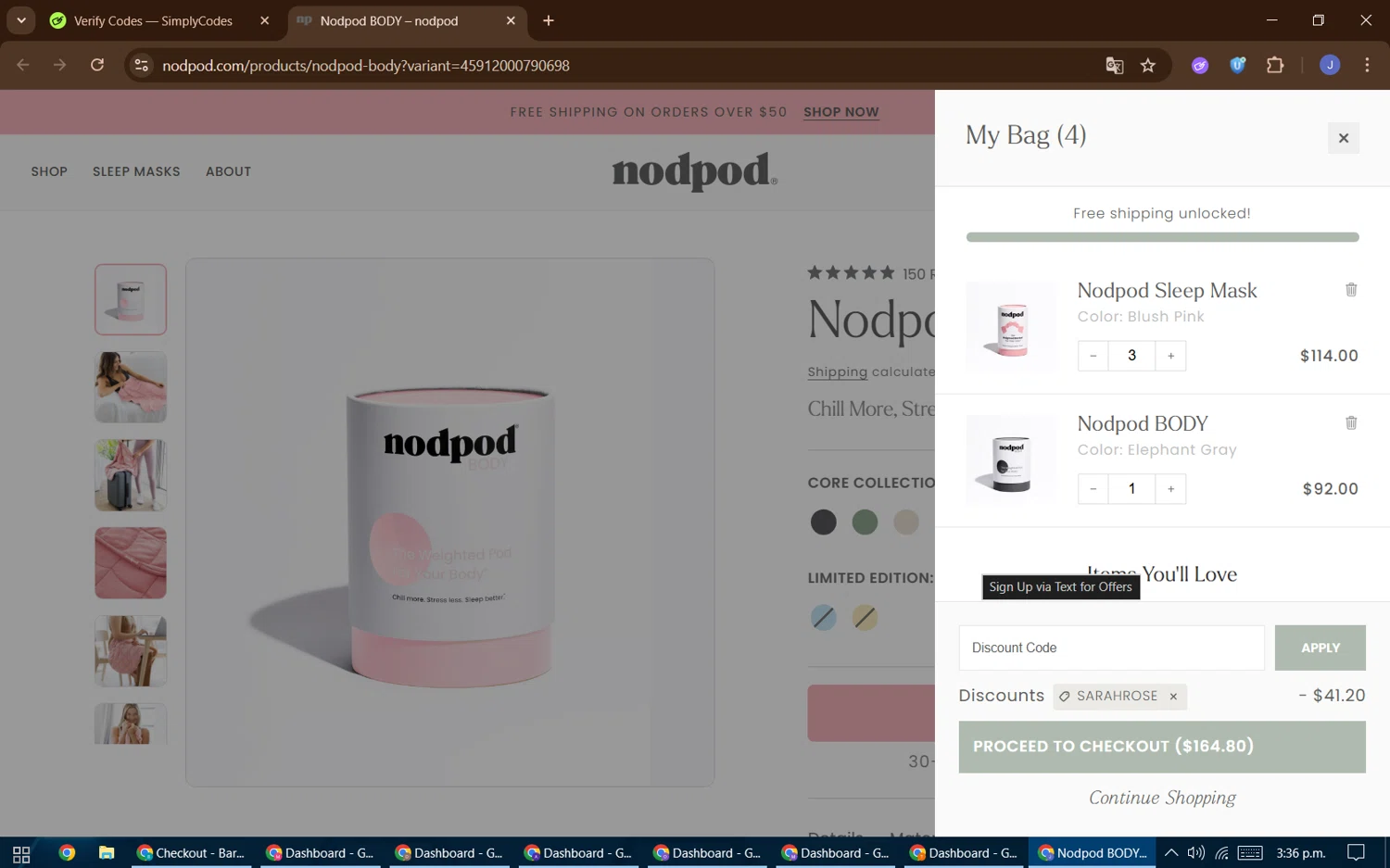The height and width of the screenshot is (868, 1390).
Task: Open Chrome three-dot menu
Action: (x=1367, y=65)
